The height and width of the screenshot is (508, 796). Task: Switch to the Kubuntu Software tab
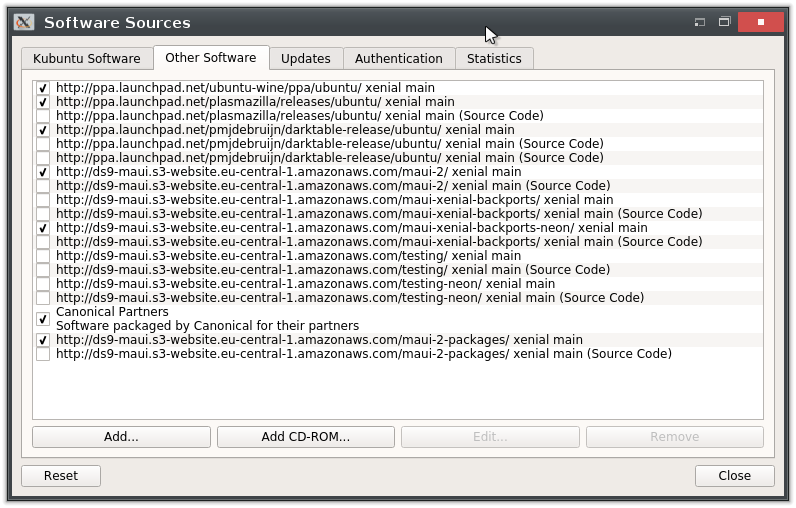(86, 58)
